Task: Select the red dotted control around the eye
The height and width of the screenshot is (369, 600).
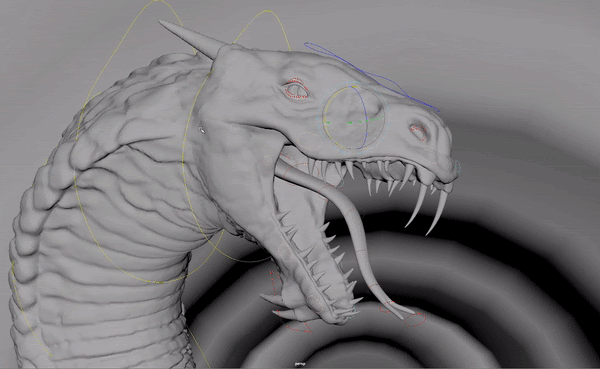Action: point(296,89)
